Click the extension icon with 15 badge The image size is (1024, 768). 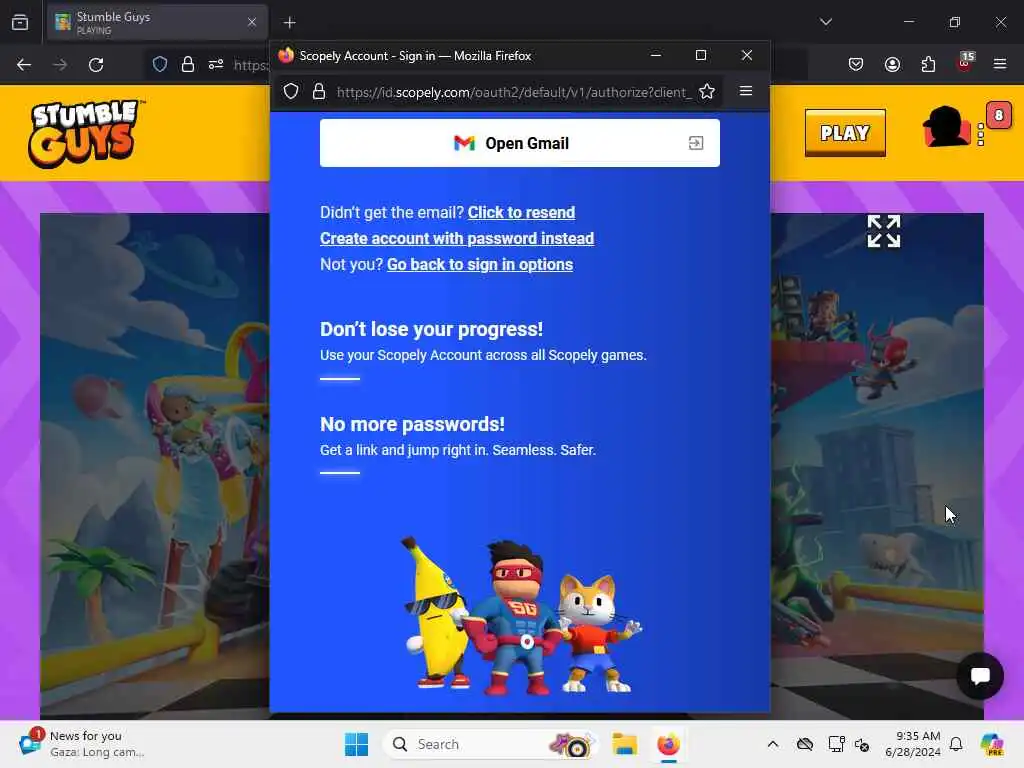tap(965, 62)
